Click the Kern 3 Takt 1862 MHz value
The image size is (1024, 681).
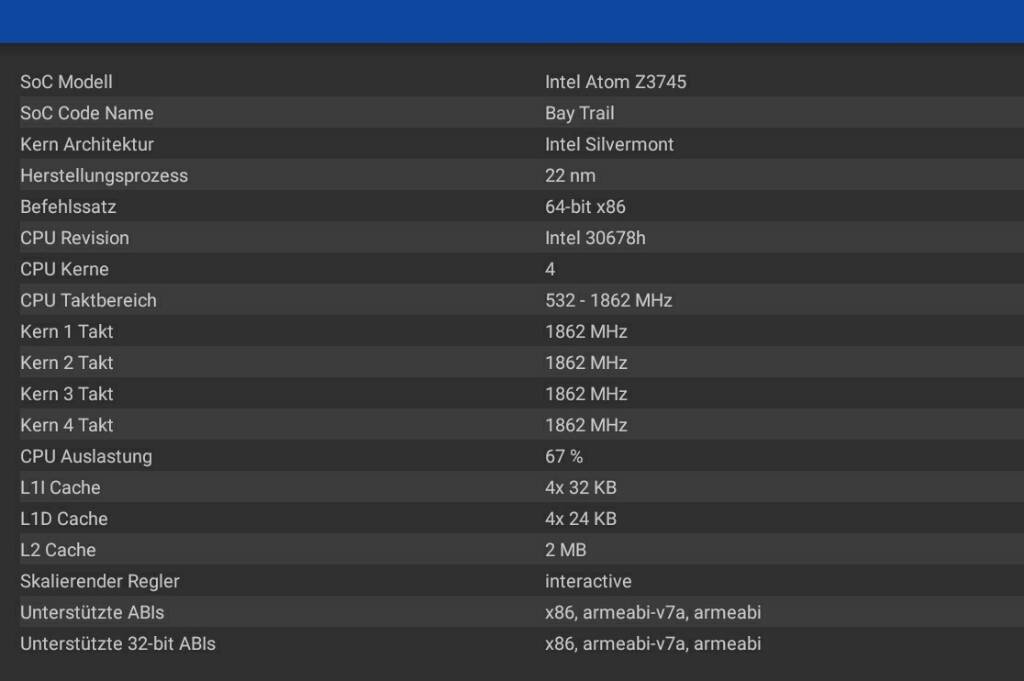coord(586,394)
